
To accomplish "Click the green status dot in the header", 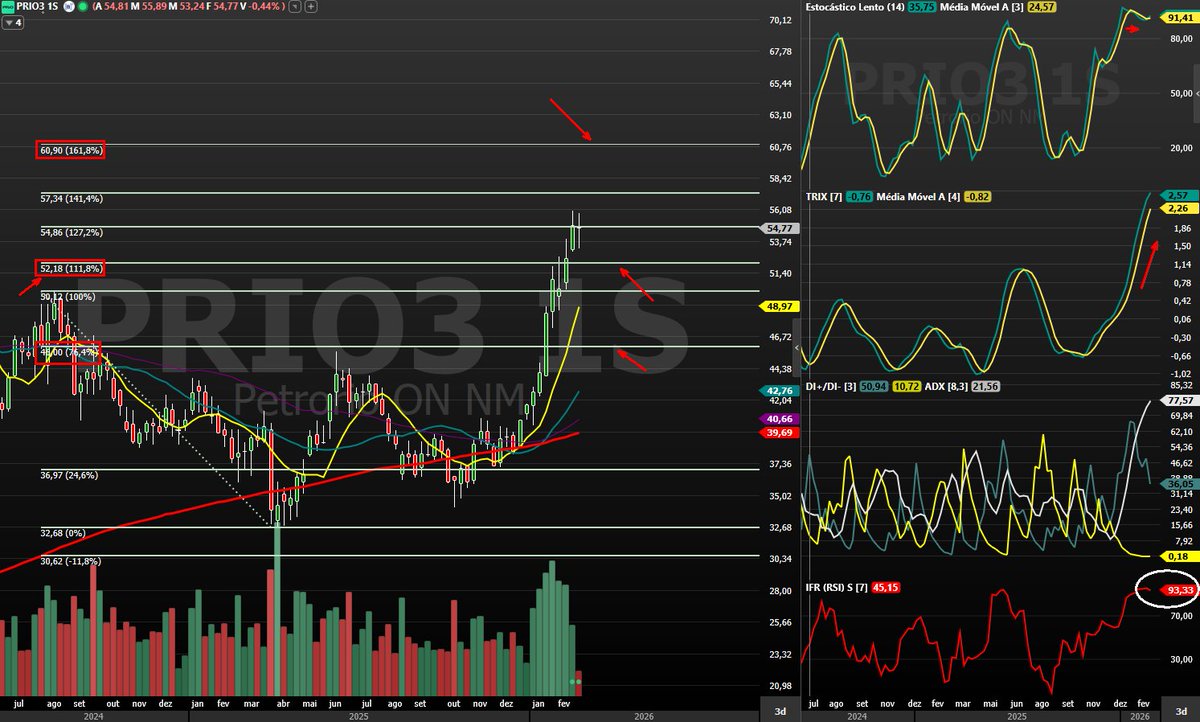I will [82, 7].
